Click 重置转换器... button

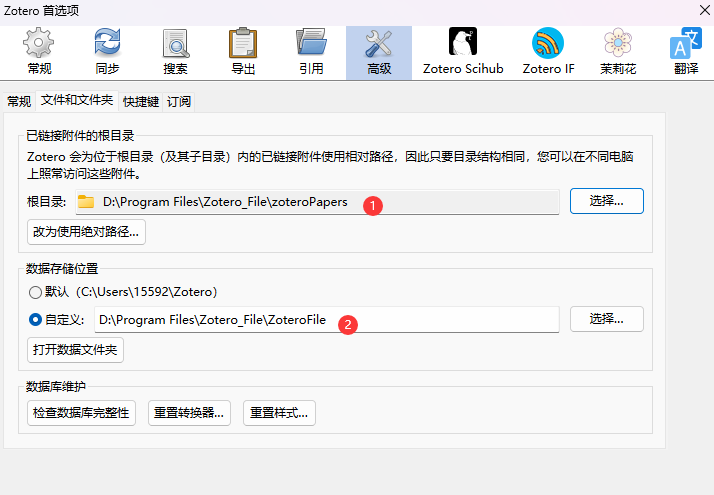coord(189,413)
